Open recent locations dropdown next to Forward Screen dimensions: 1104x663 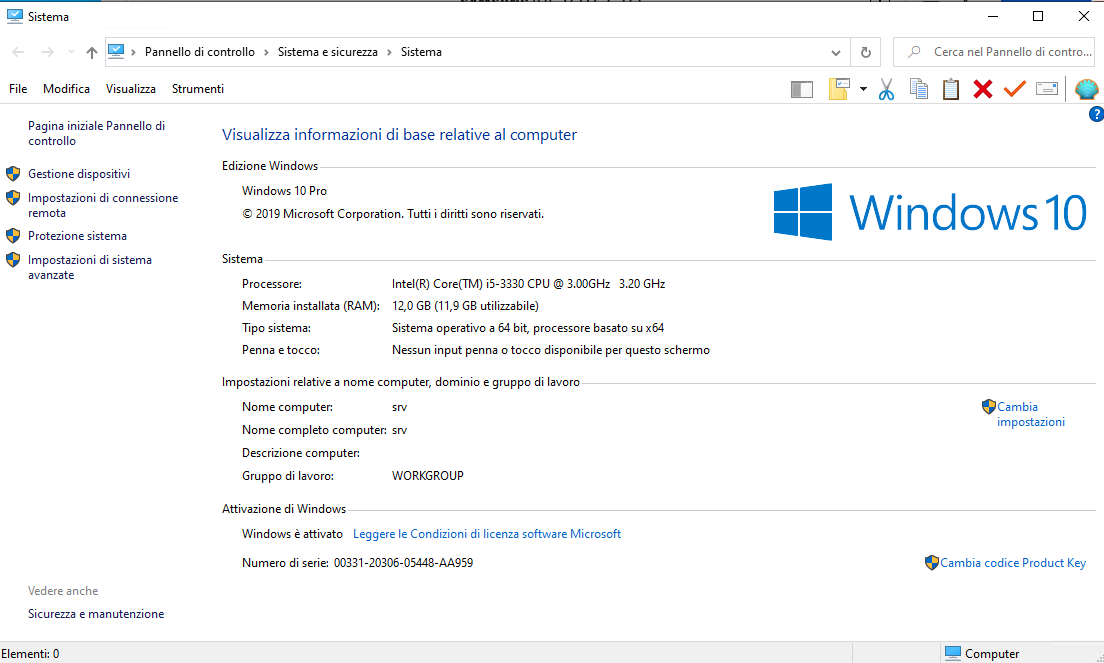tap(71, 52)
